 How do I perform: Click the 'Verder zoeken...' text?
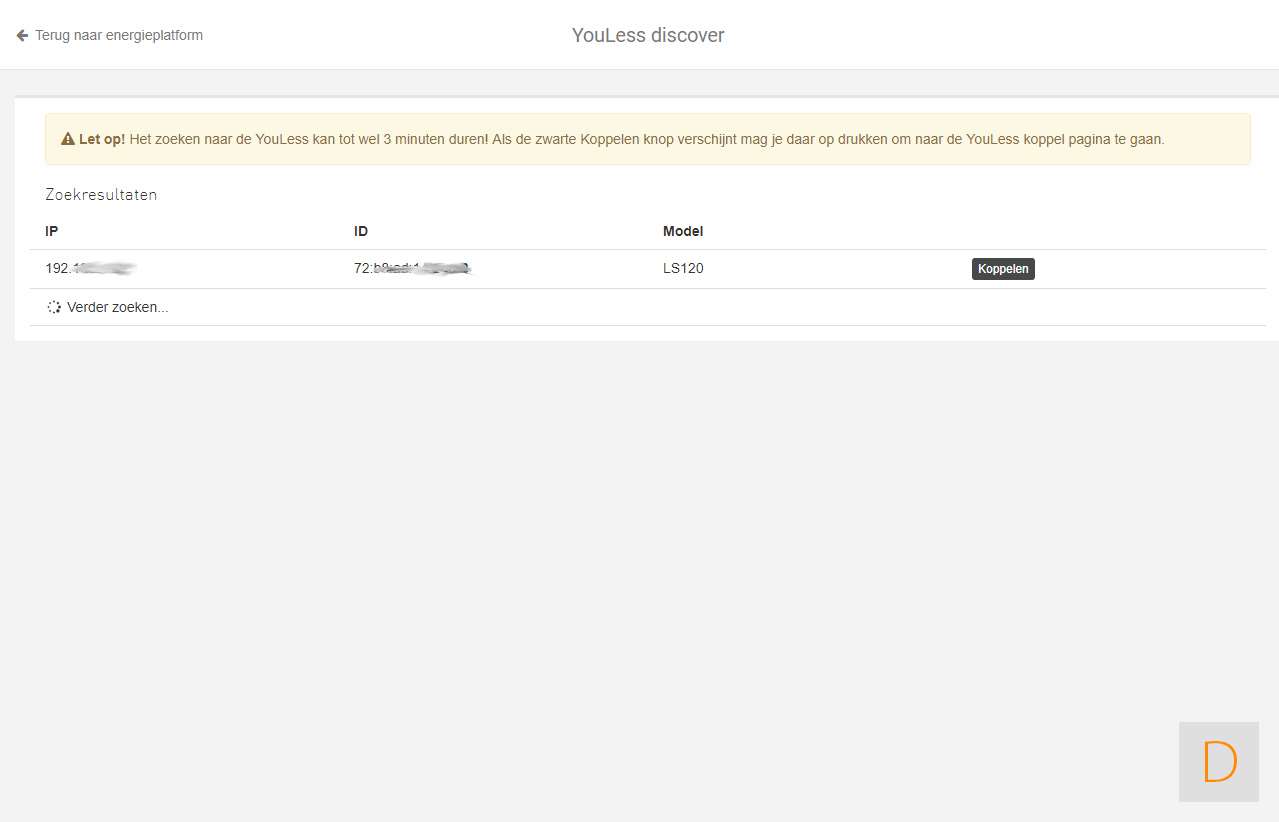(118, 307)
